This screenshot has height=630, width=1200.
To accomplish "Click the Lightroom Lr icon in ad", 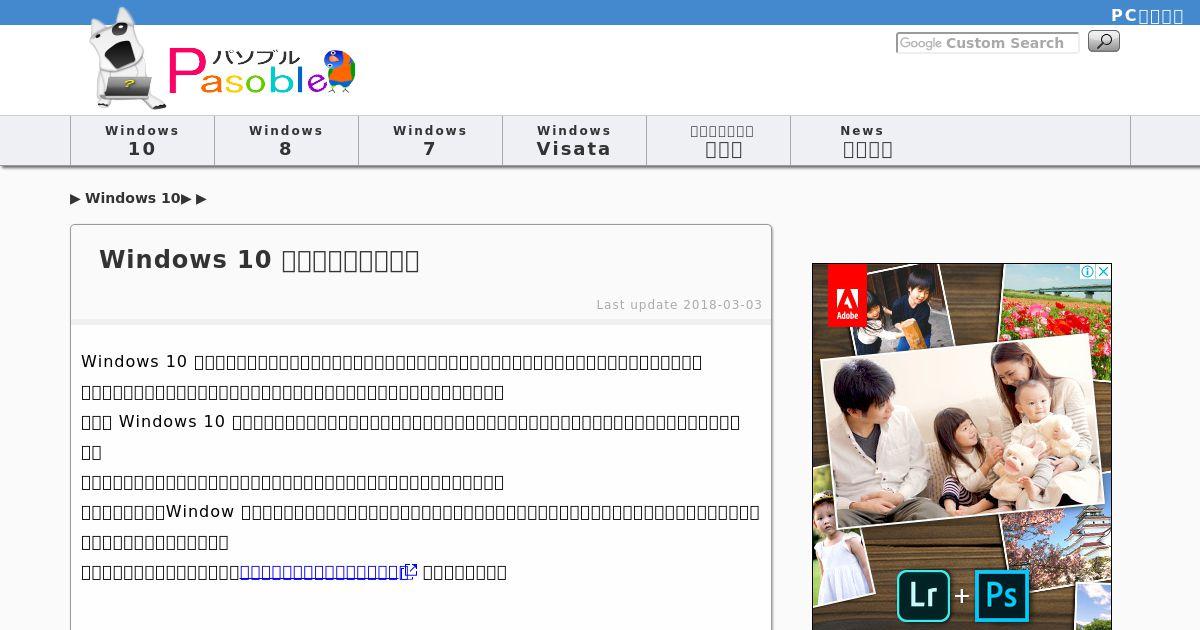I will pos(923,596).
